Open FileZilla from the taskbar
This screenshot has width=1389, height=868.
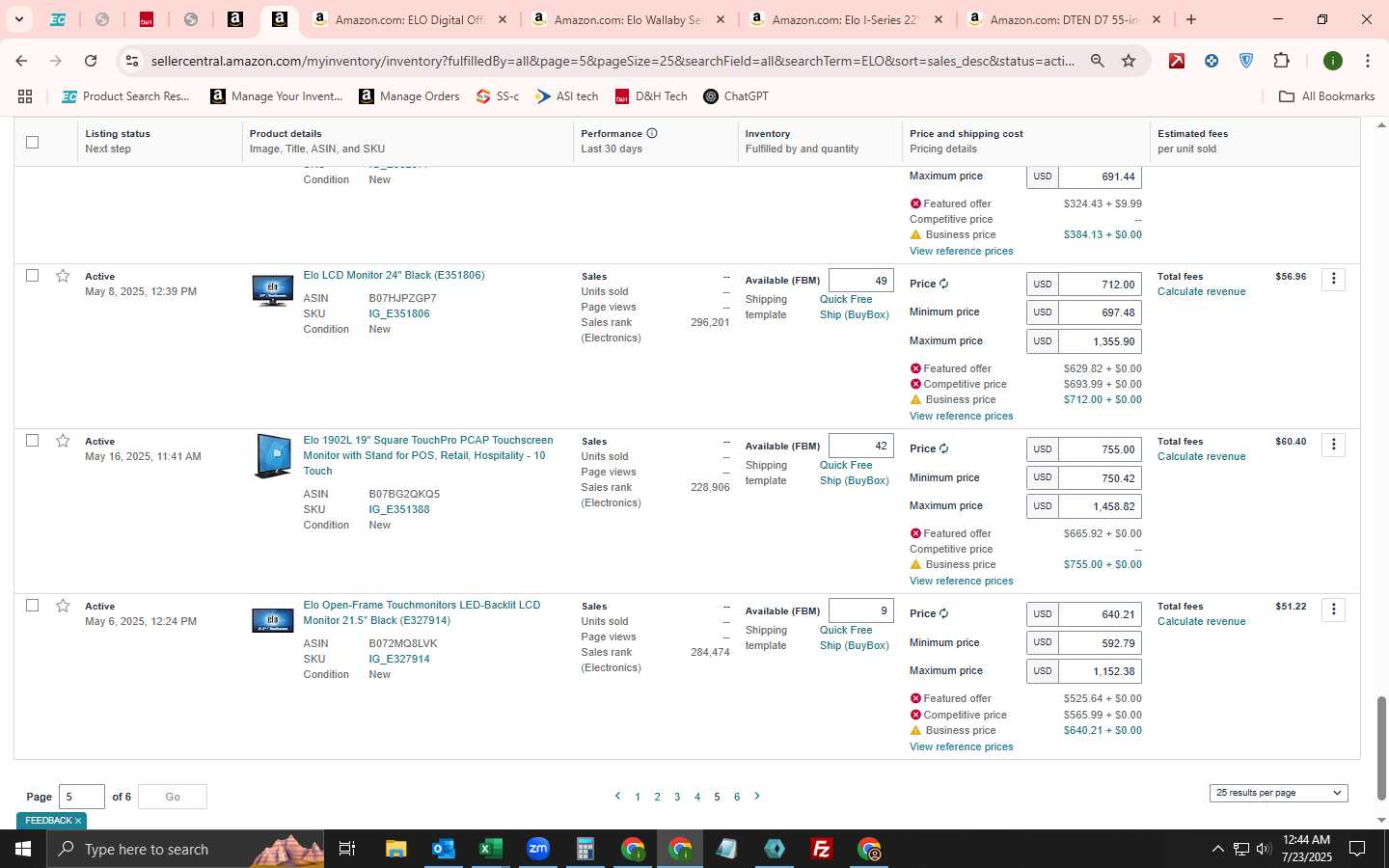pos(822,849)
